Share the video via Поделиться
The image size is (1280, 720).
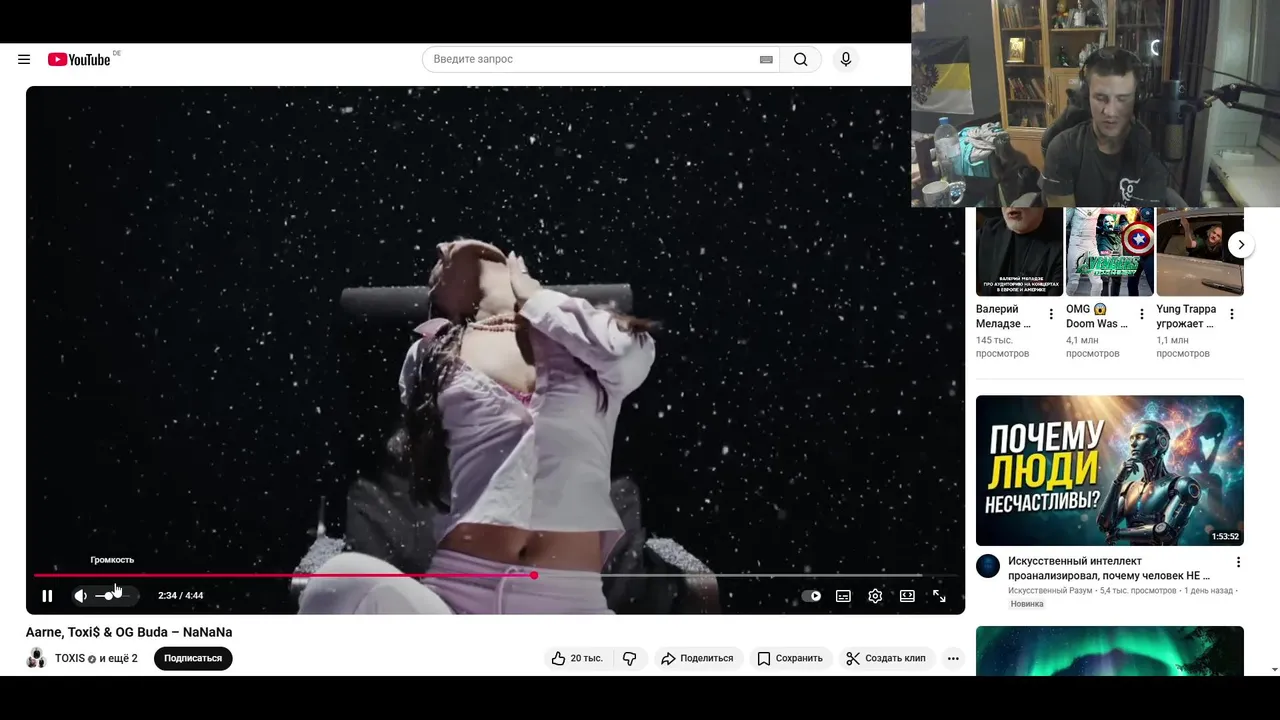tap(697, 658)
